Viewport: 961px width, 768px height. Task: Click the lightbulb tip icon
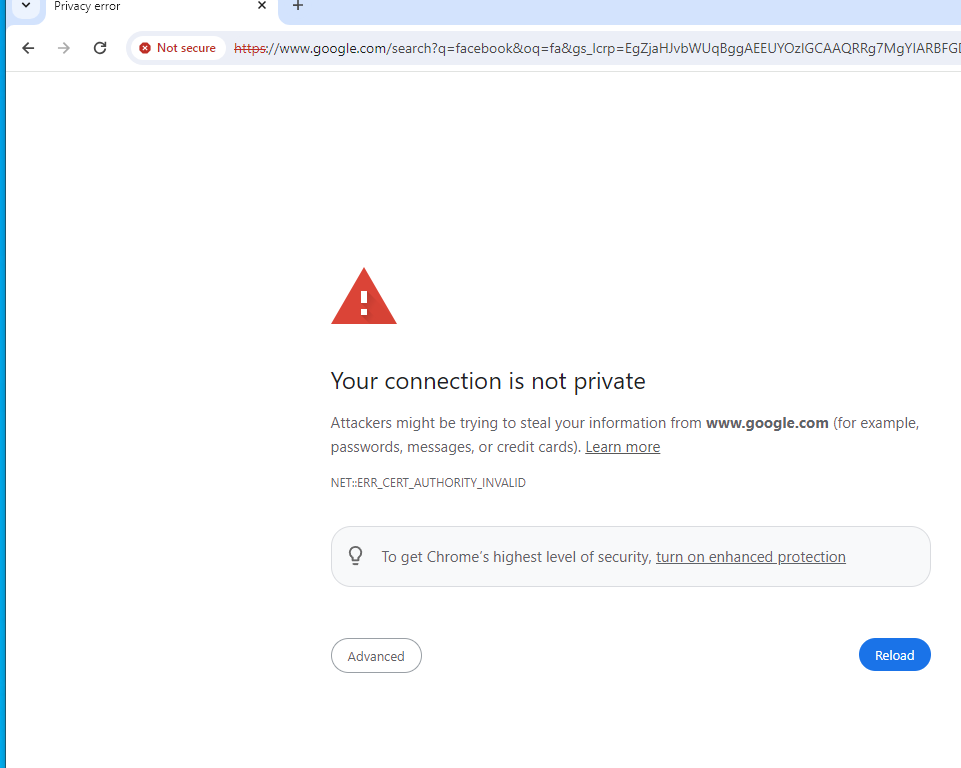click(x=355, y=556)
